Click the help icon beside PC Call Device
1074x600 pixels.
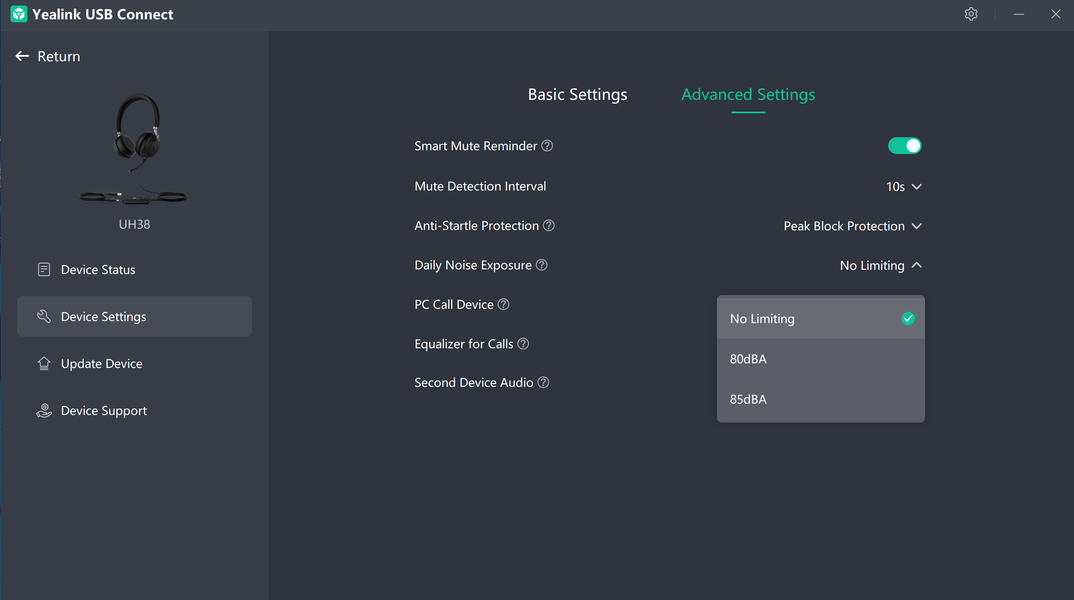pyautogui.click(x=503, y=305)
